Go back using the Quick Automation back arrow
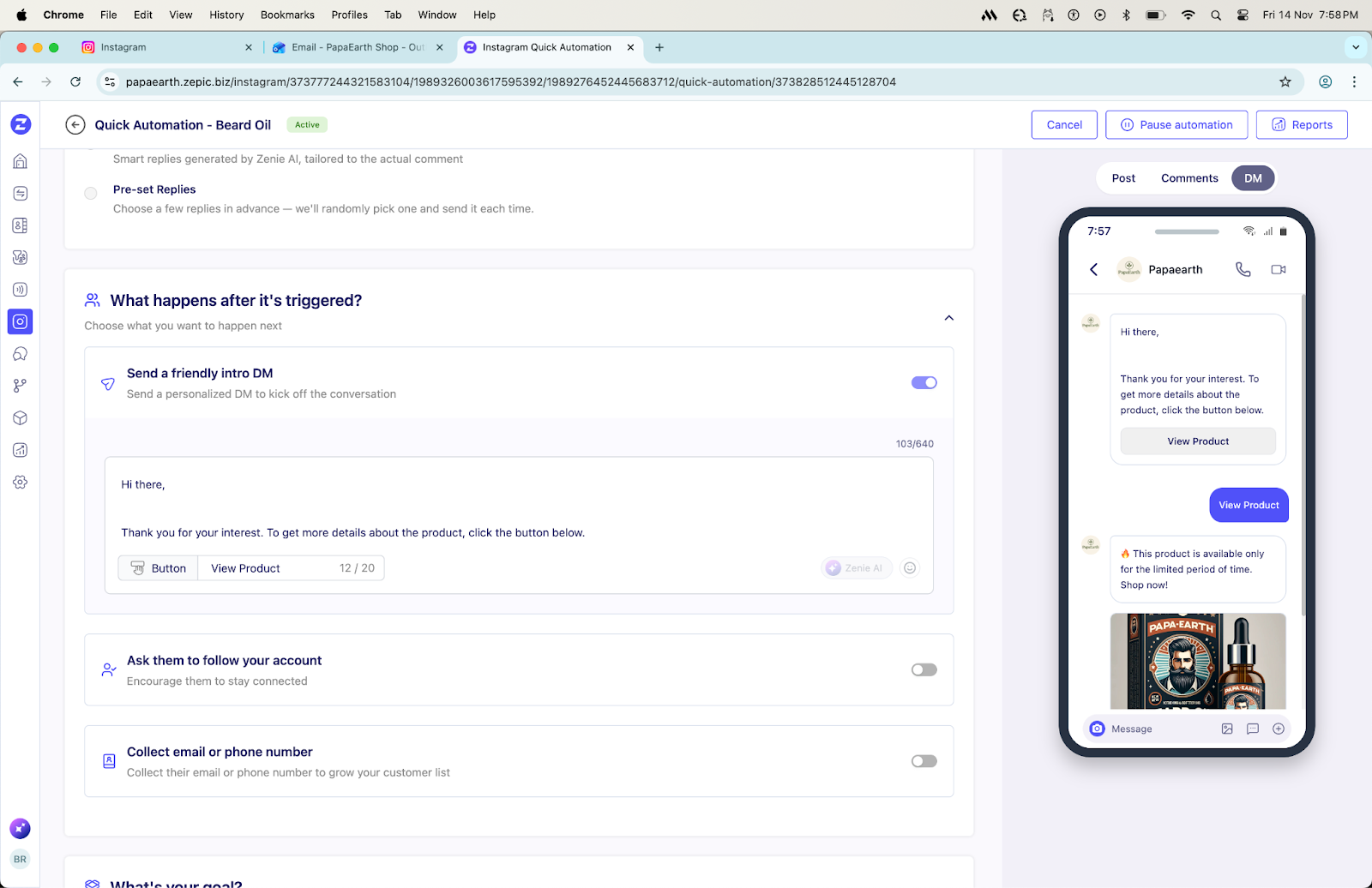 pyautogui.click(x=75, y=125)
